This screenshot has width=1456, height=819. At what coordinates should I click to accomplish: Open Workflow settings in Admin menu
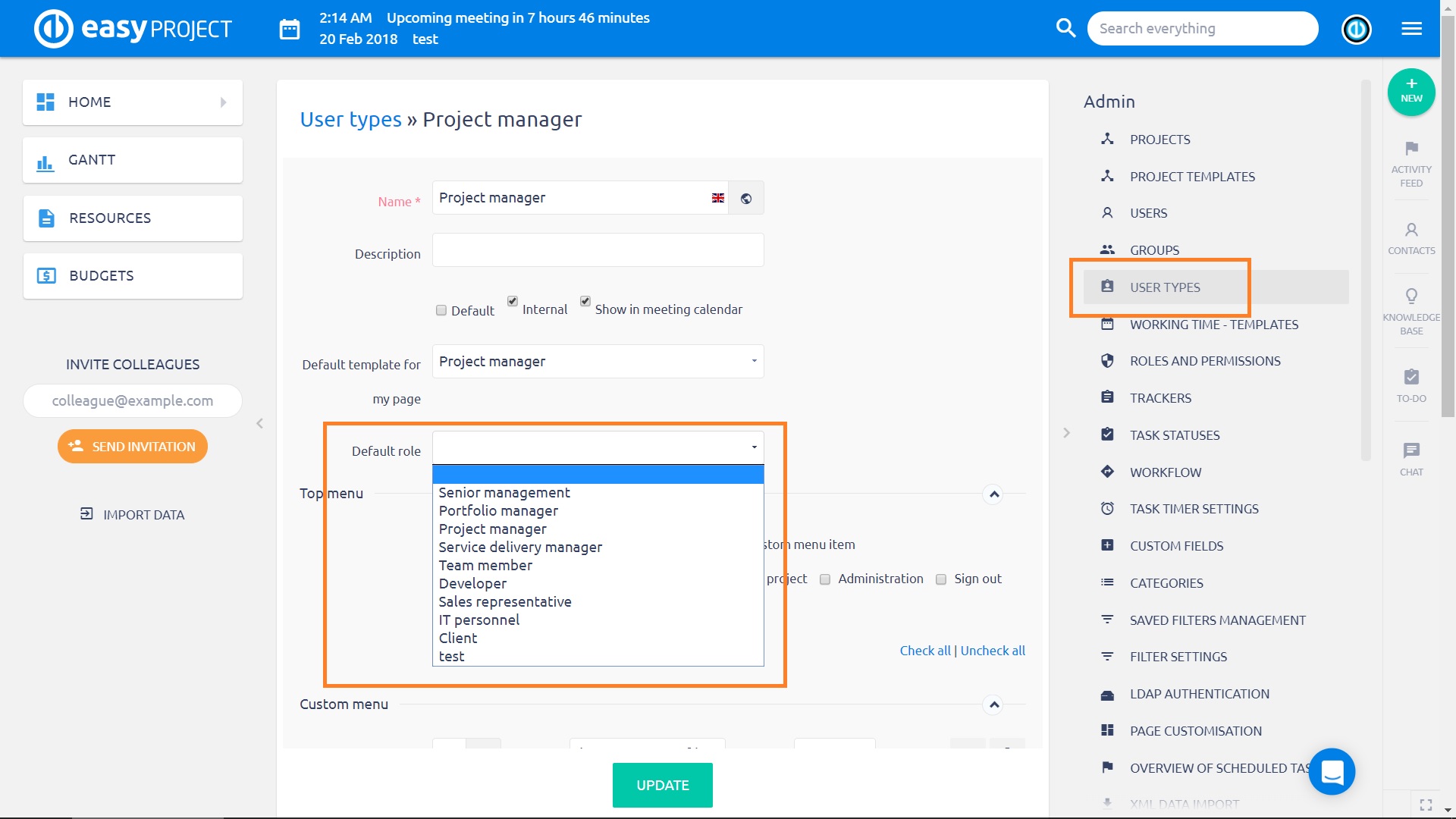[x=1166, y=472]
